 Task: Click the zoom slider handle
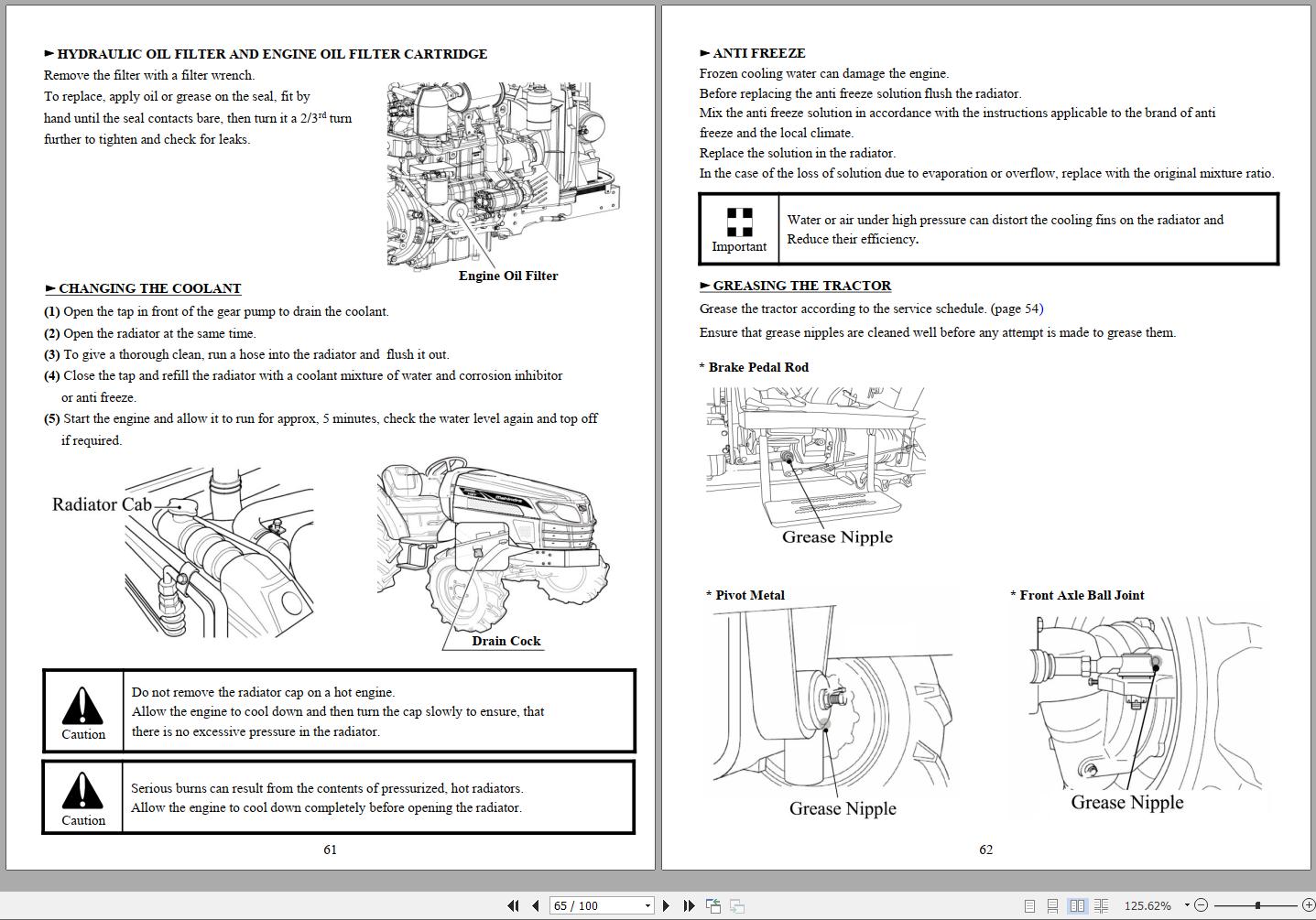click(1257, 905)
